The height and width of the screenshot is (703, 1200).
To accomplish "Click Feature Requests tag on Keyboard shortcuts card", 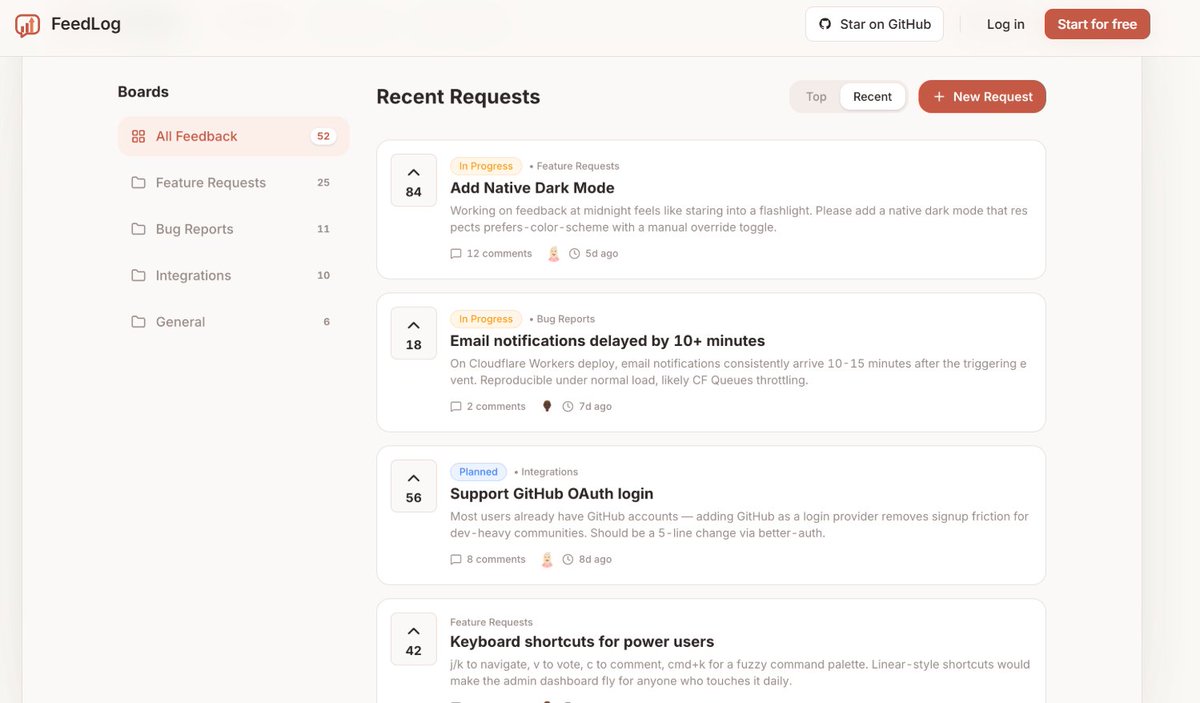I will point(491,622).
